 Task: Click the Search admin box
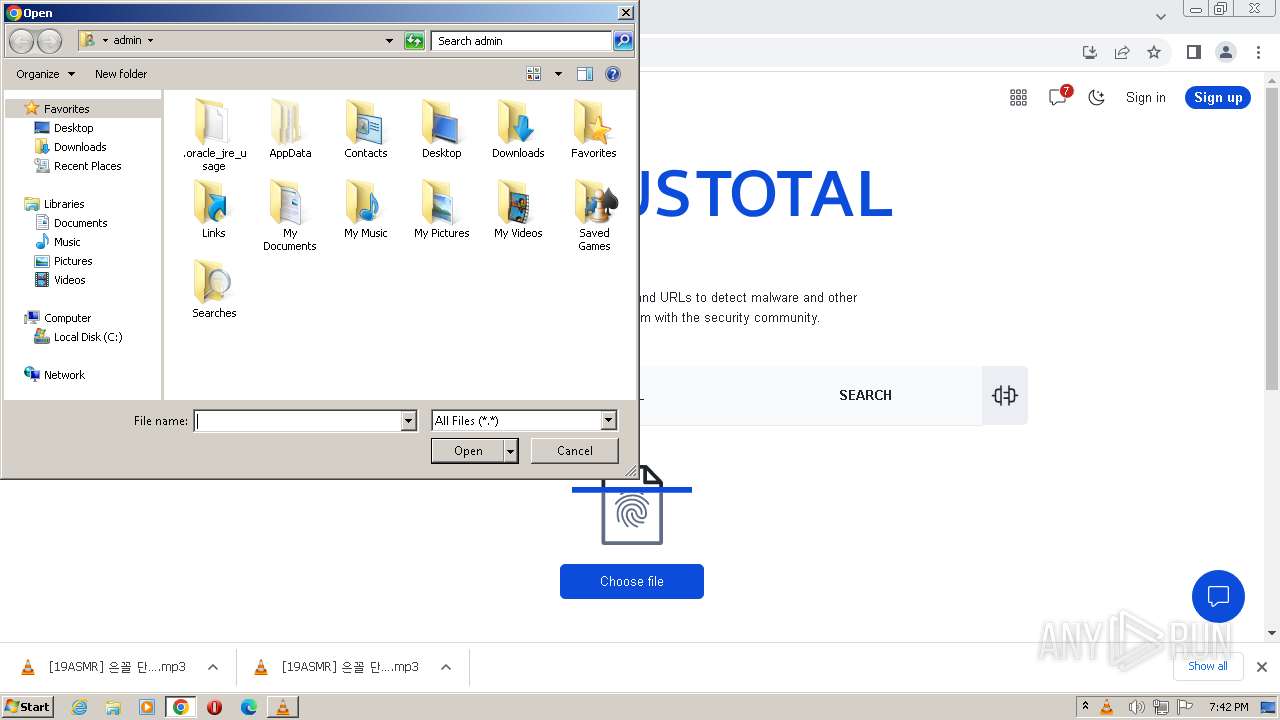(522, 41)
